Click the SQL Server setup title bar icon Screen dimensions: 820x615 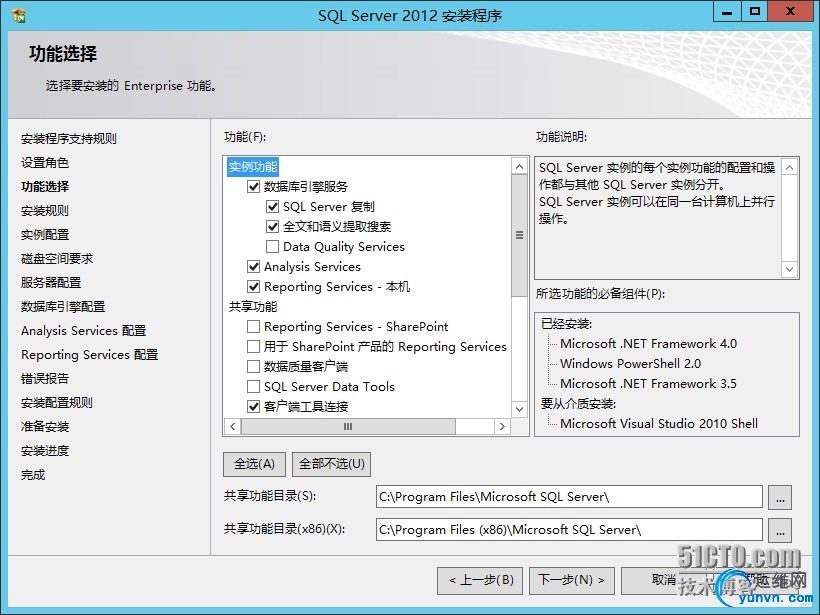pos(19,15)
